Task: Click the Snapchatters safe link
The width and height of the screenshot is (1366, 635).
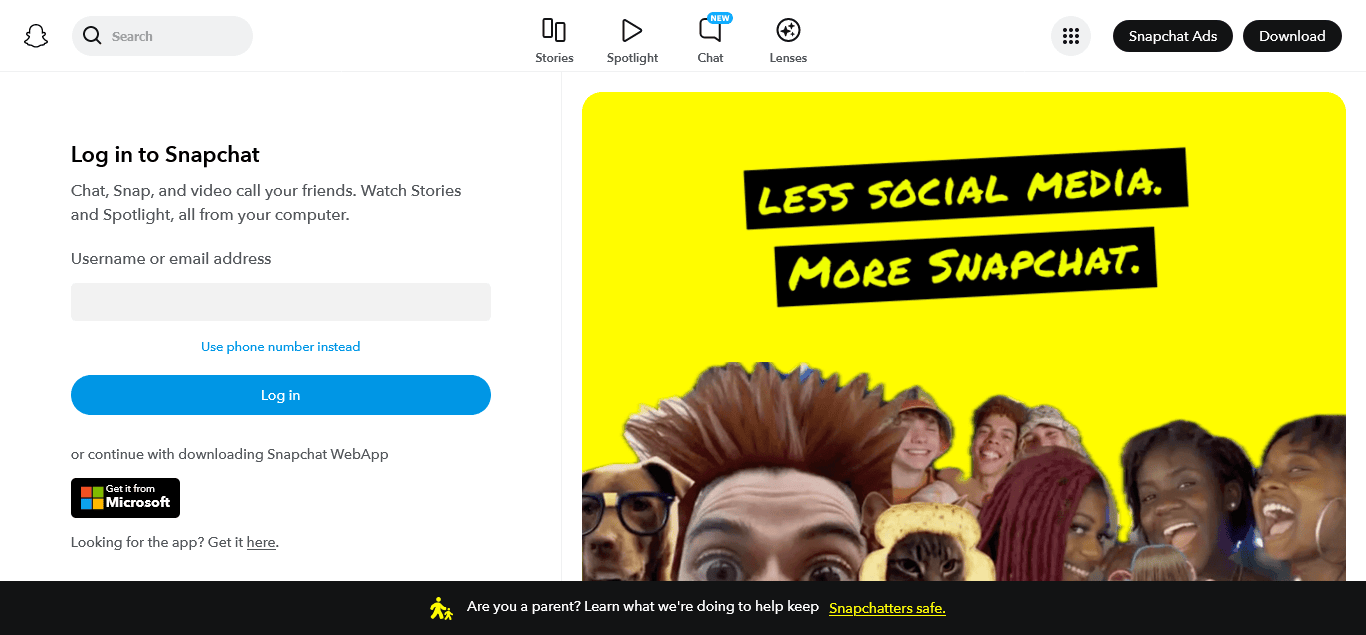Action: click(x=887, y=608)
